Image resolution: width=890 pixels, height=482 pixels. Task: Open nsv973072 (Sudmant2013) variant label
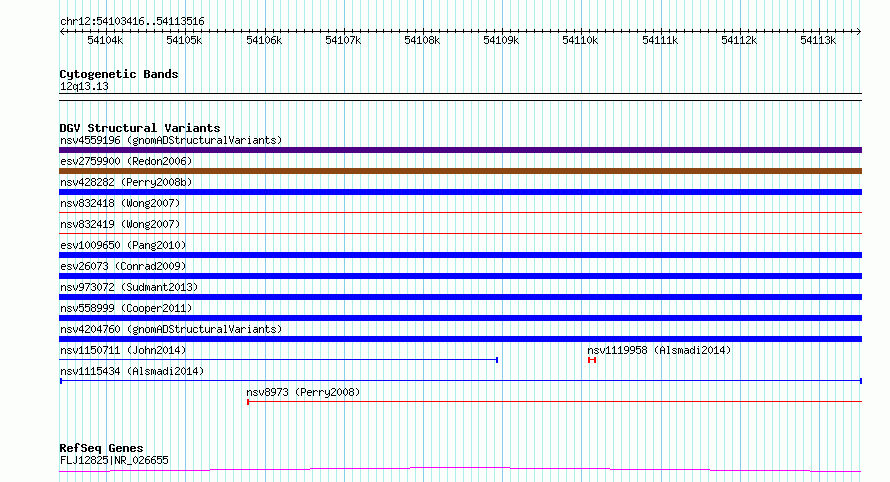coord(129,287)
